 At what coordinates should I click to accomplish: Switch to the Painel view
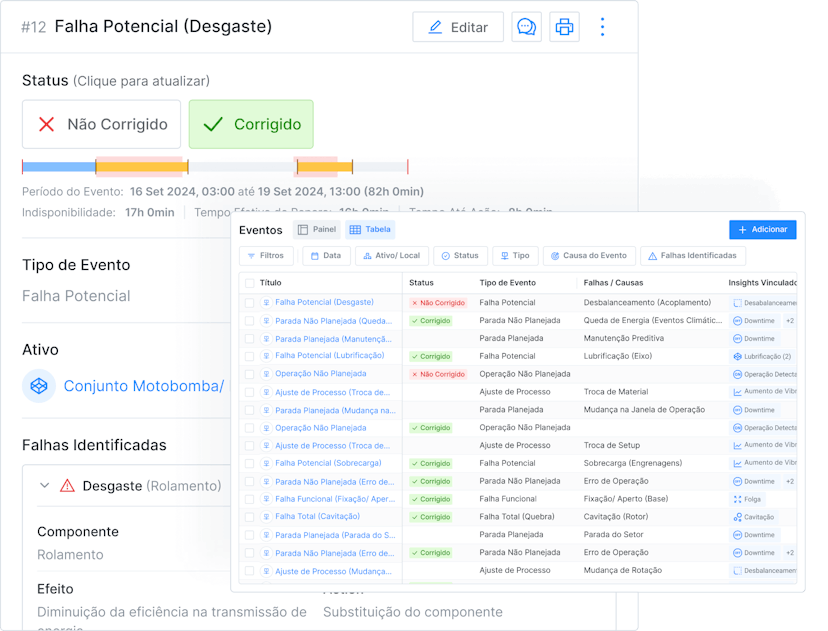tap(316, 230)
